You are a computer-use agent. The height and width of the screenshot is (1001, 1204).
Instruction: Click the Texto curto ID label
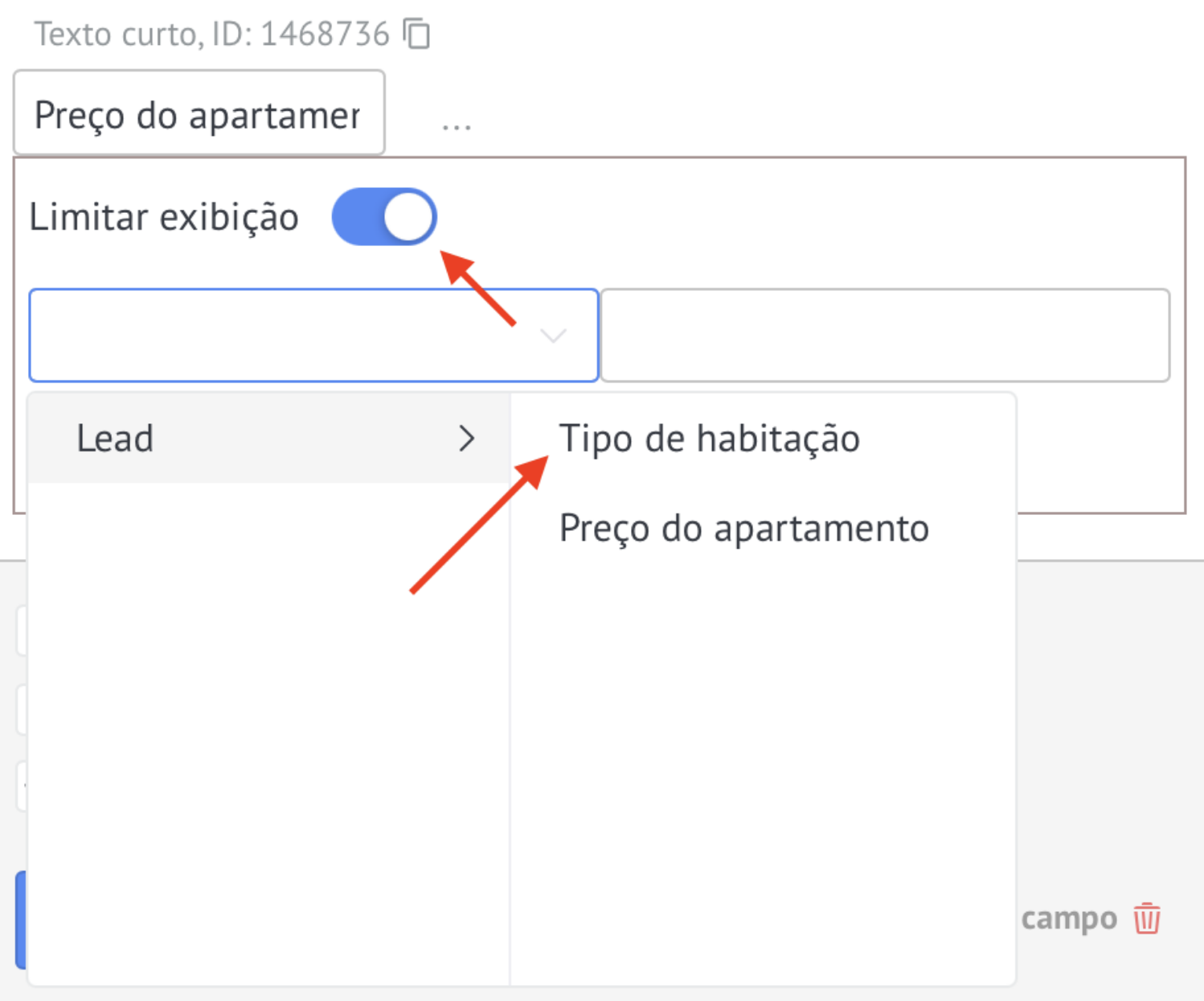point(211,34)
